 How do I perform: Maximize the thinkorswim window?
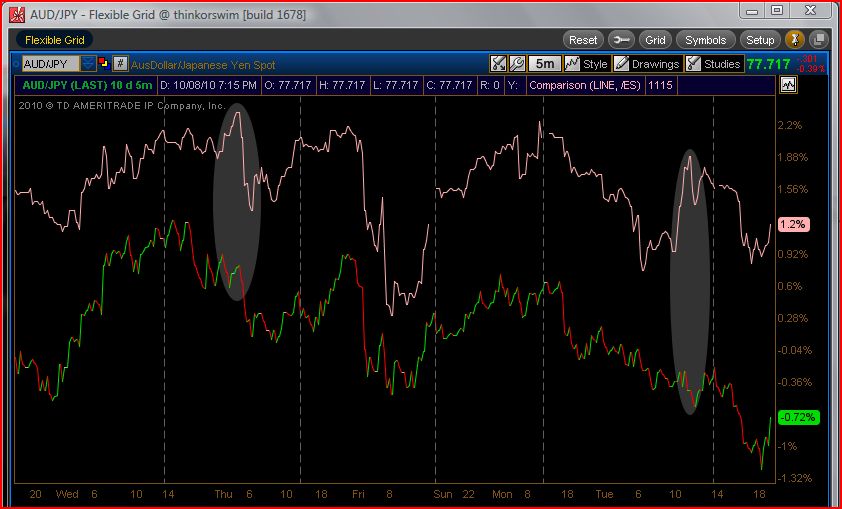click(x=777, y=10)
